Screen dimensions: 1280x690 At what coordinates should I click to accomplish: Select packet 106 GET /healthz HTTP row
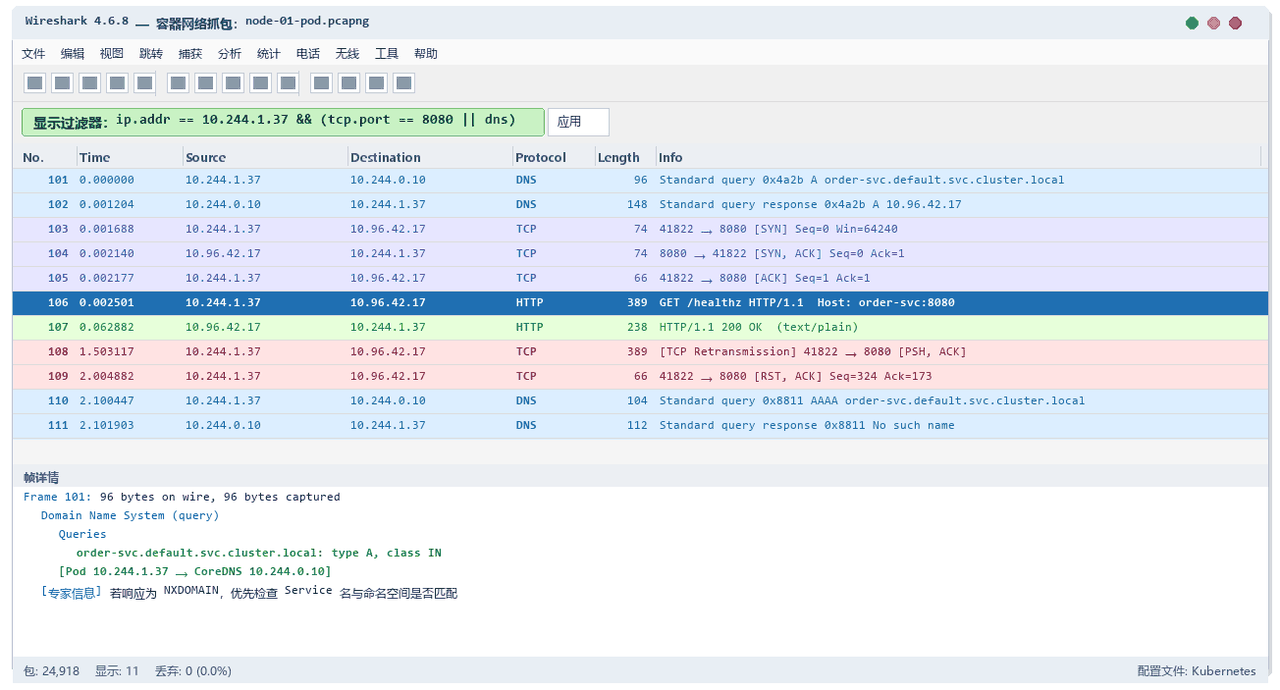pos(640,302)
